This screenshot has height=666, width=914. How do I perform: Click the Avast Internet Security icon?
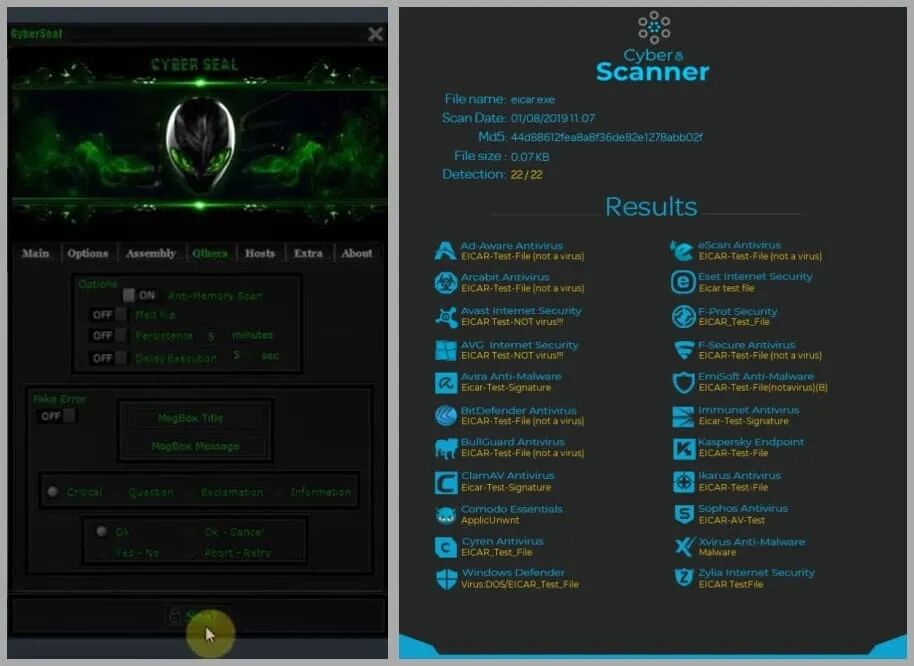[447, 317]
